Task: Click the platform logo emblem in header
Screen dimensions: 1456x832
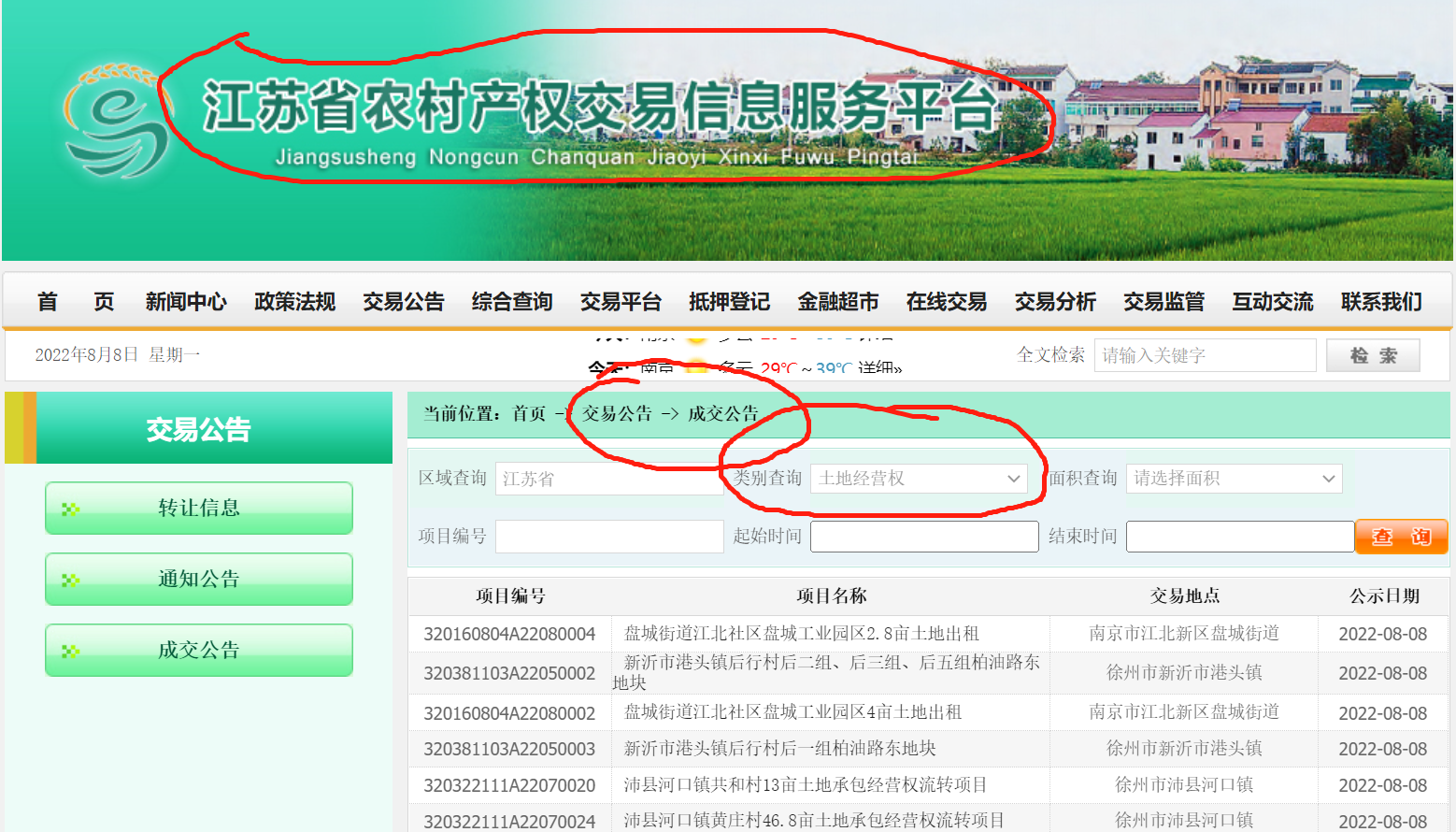Action: click(116, 121)
